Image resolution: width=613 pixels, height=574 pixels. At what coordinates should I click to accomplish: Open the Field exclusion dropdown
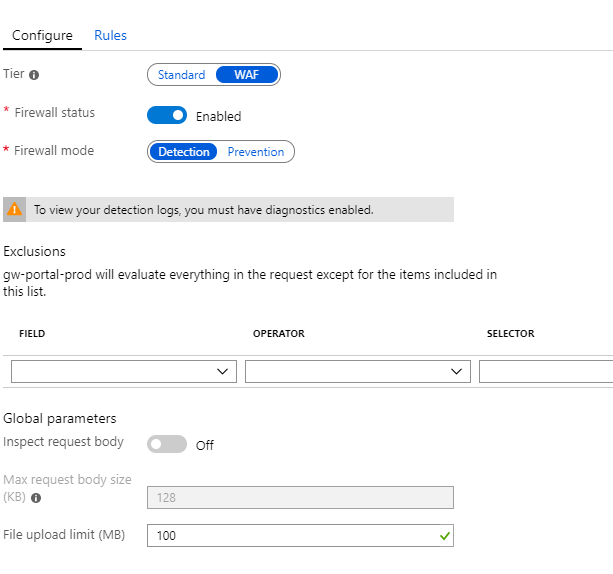[x=124, y=371]
